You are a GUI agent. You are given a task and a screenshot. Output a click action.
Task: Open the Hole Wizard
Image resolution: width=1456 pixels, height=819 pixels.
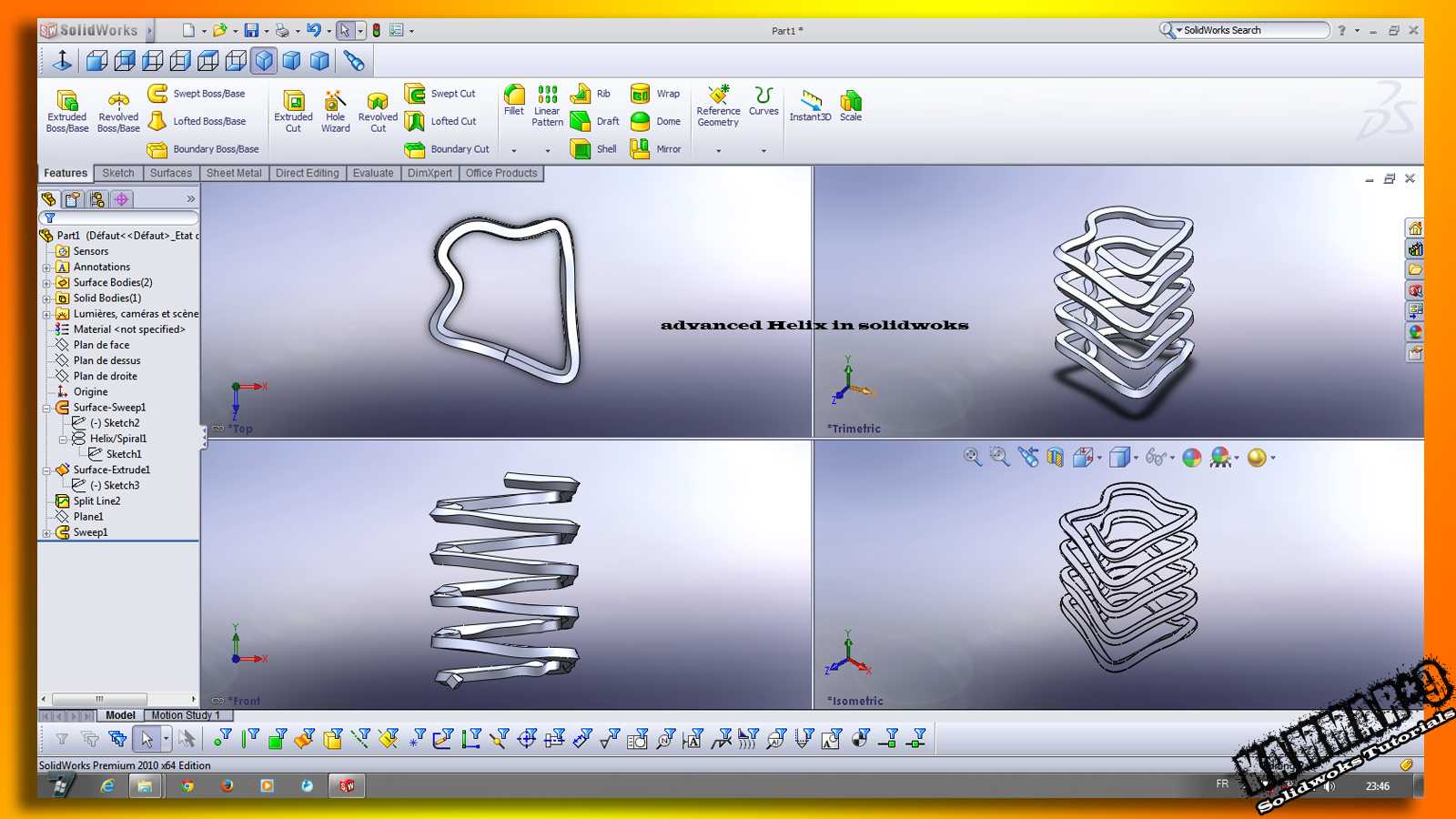335,111
